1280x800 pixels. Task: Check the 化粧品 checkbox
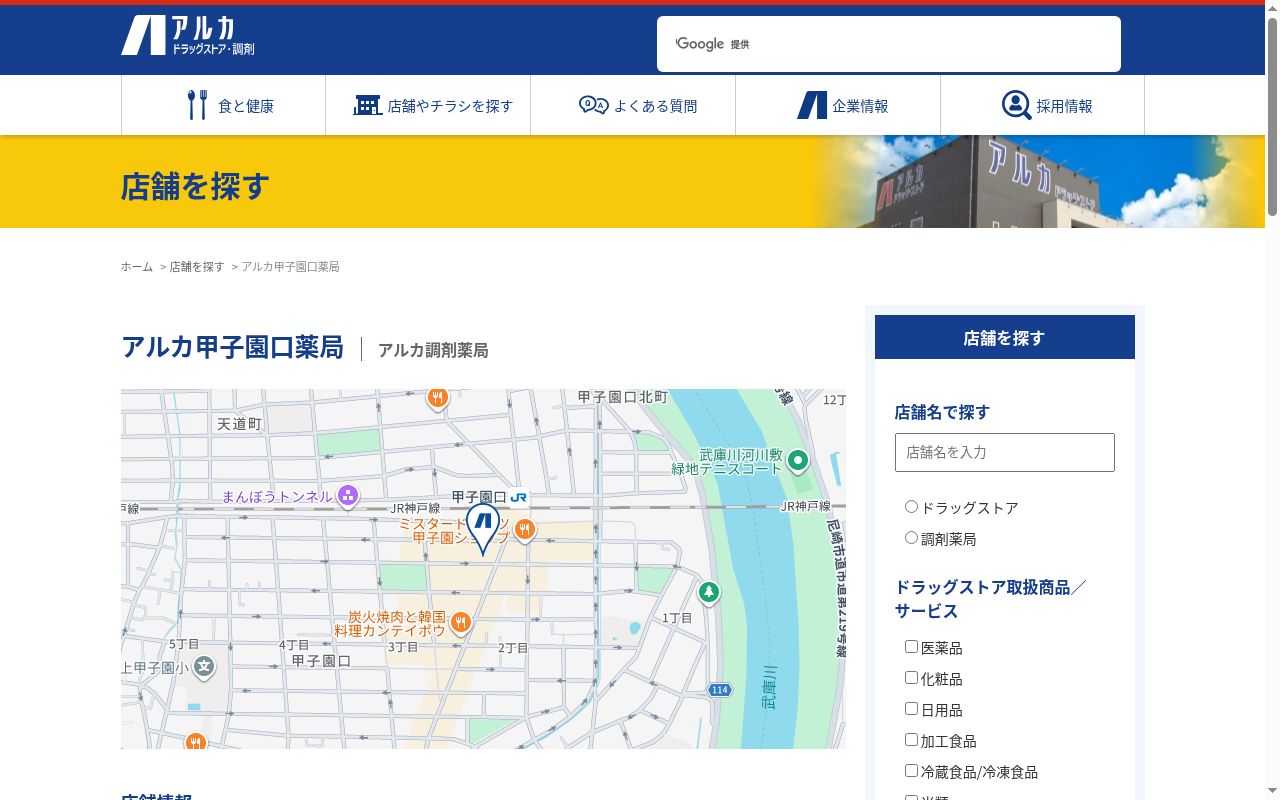911,678
